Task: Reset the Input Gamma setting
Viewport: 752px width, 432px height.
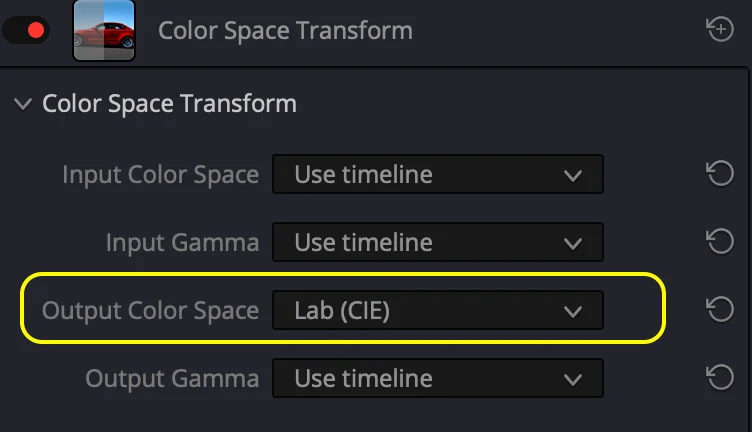Action: click(x=720, y=241)
